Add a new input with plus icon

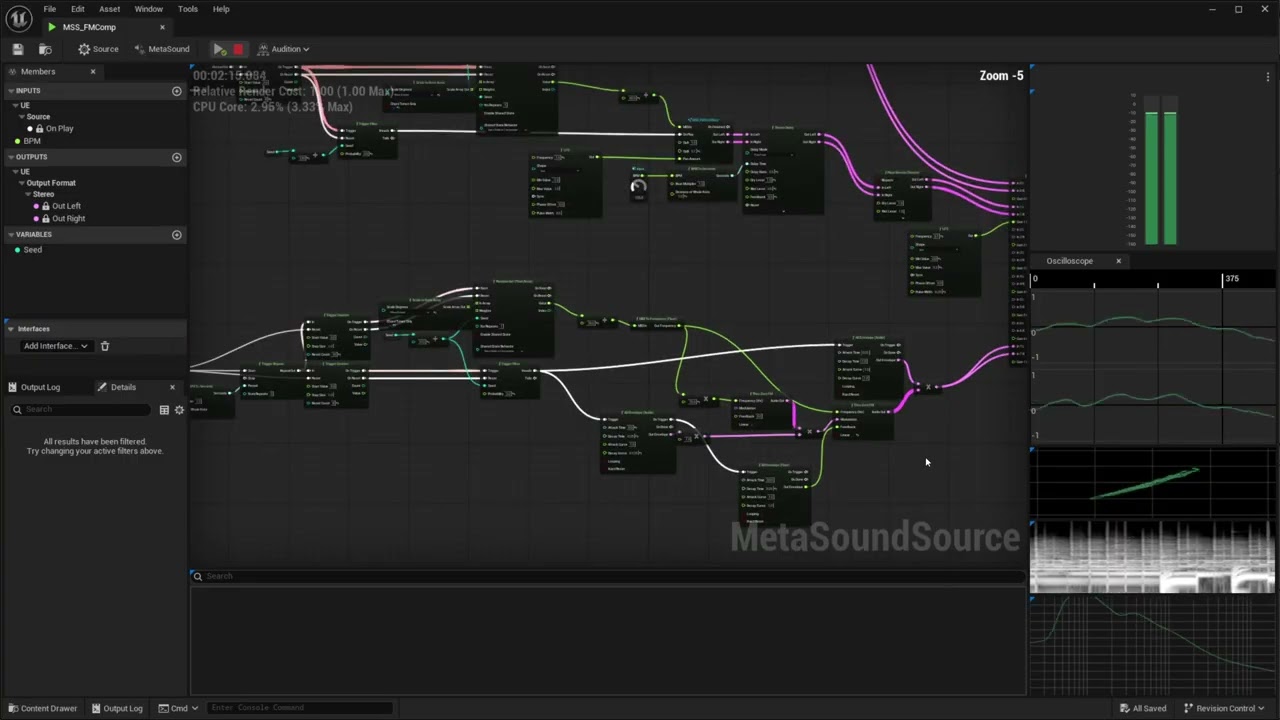pyautogui.click(x=177, y=91)
